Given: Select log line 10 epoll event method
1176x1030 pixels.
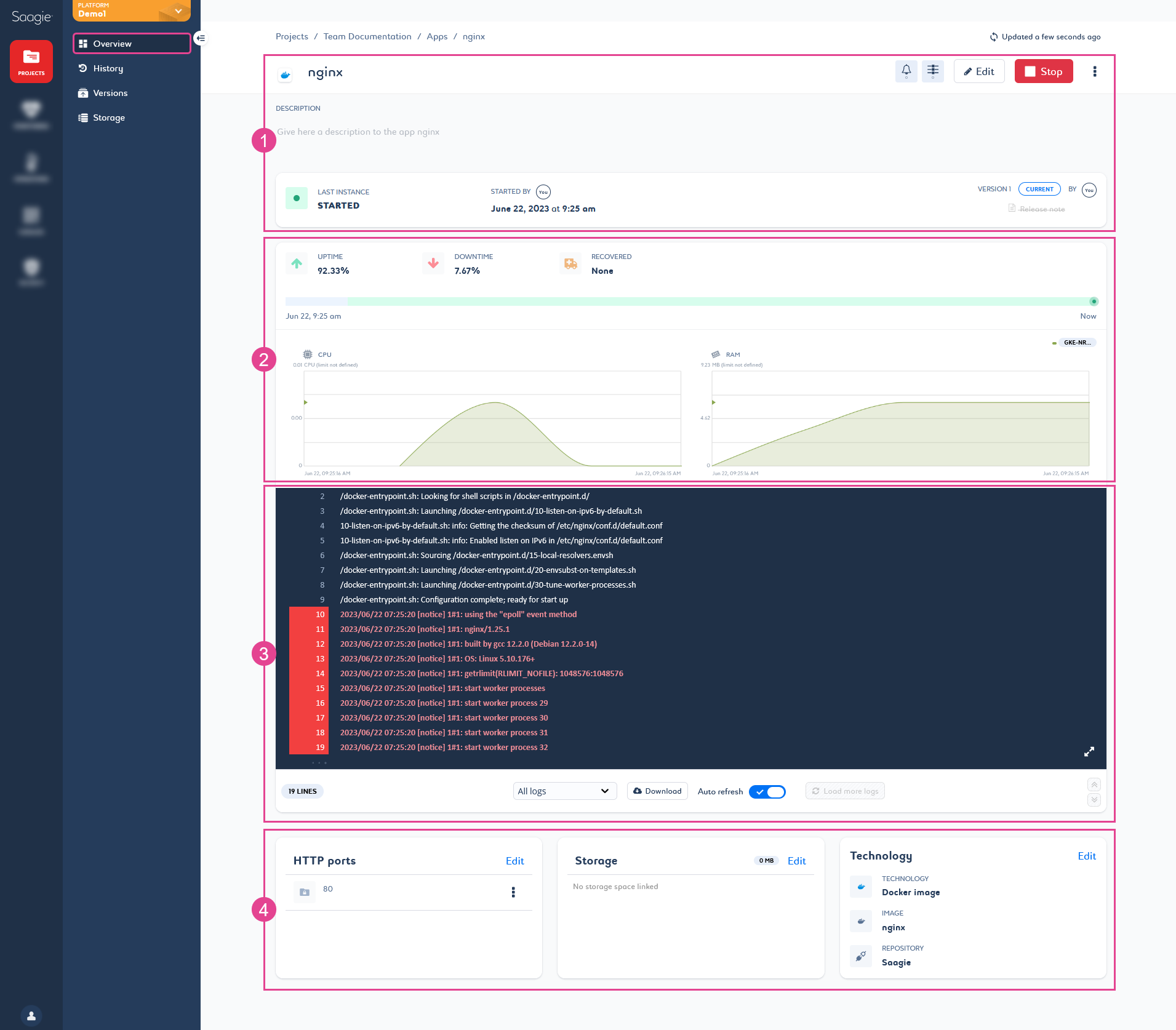Looking at the screenshot, I should (458, 614).
